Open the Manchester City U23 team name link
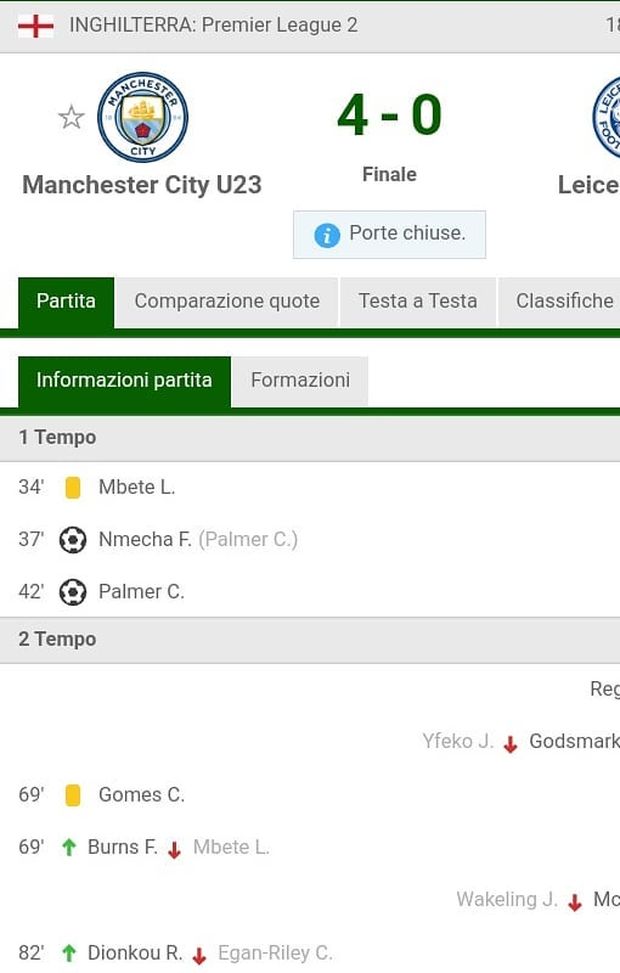Viewport: 620px width, 973px height. click(x=142, y=185)
